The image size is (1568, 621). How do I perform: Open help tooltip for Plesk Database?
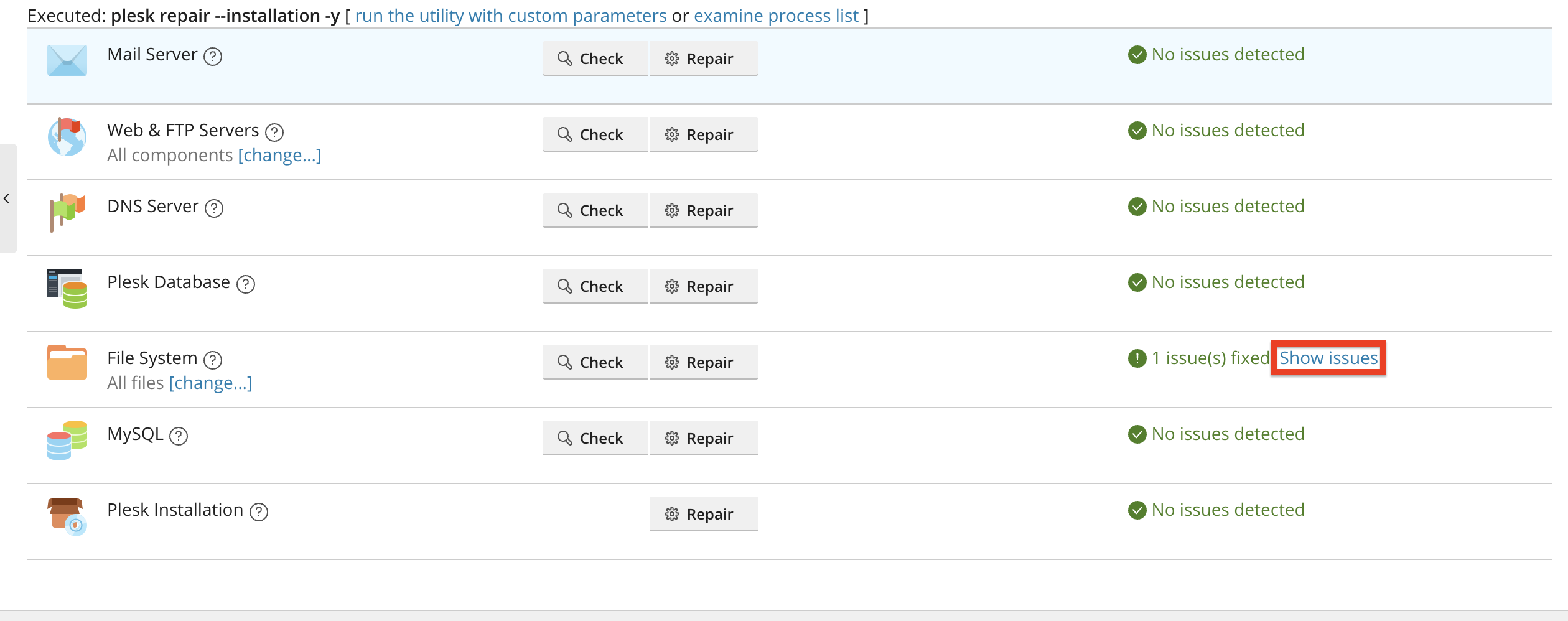(246, 284)
